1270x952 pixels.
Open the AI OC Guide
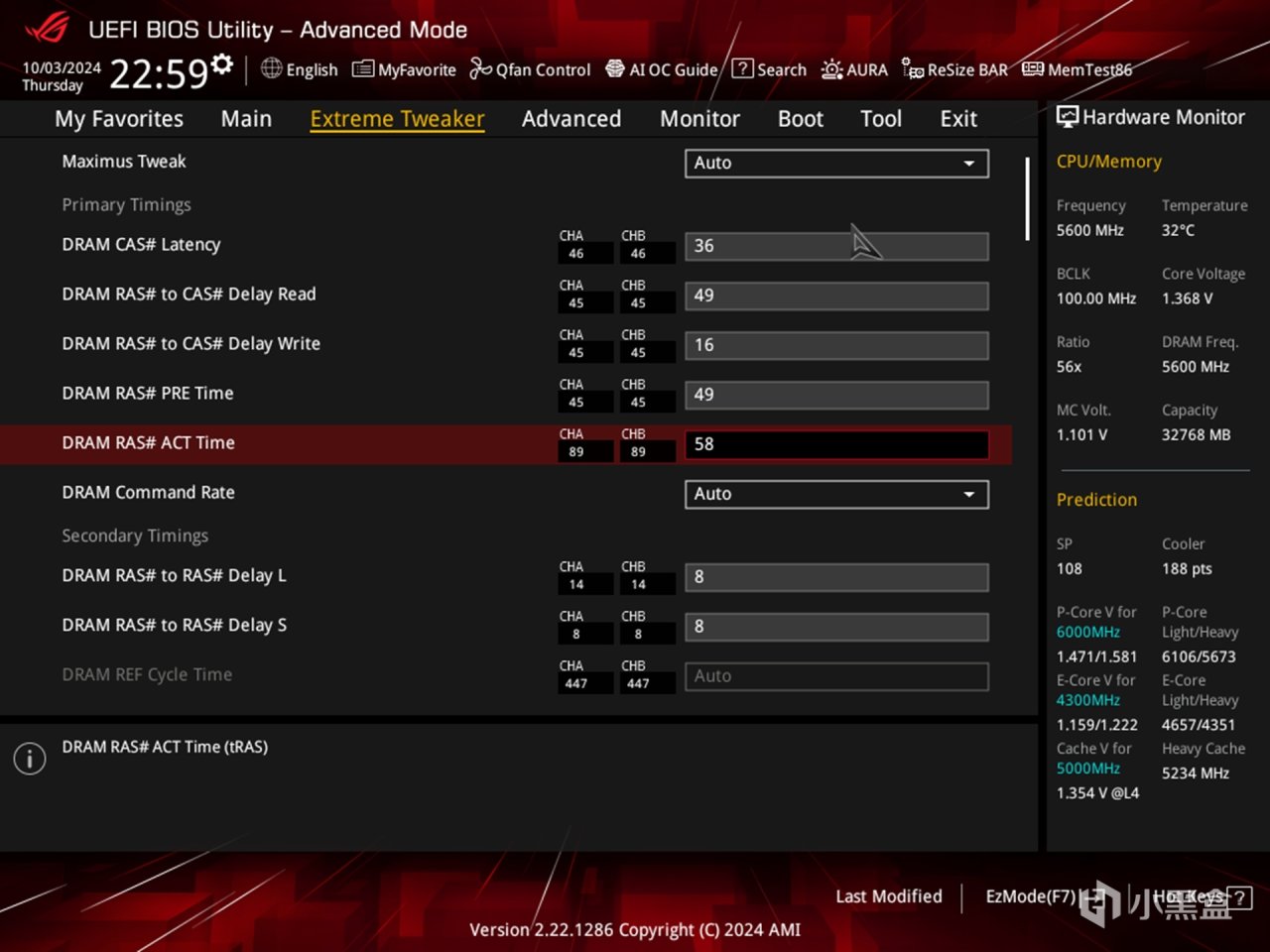pos(673,69)
